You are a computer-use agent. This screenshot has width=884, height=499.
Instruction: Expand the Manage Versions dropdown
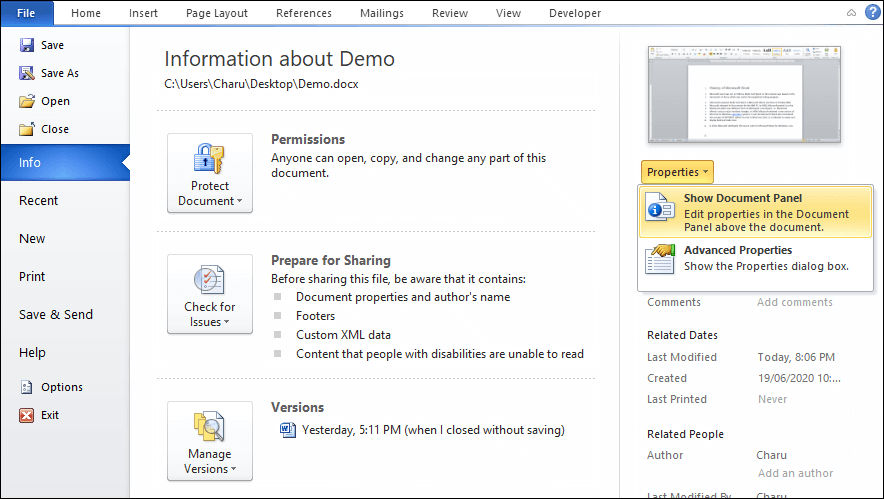(210, 441)
